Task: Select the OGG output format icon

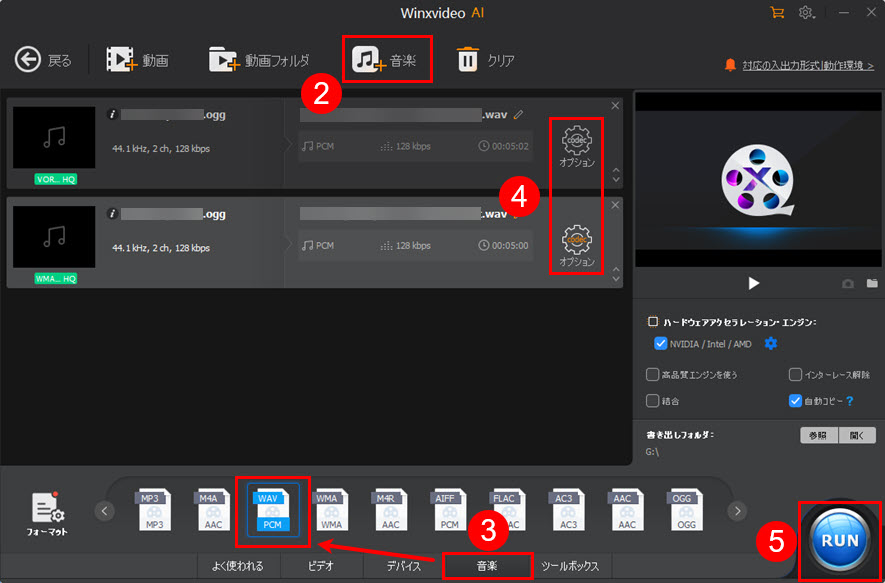Action: pyautogui.click(x=685, y=510)
